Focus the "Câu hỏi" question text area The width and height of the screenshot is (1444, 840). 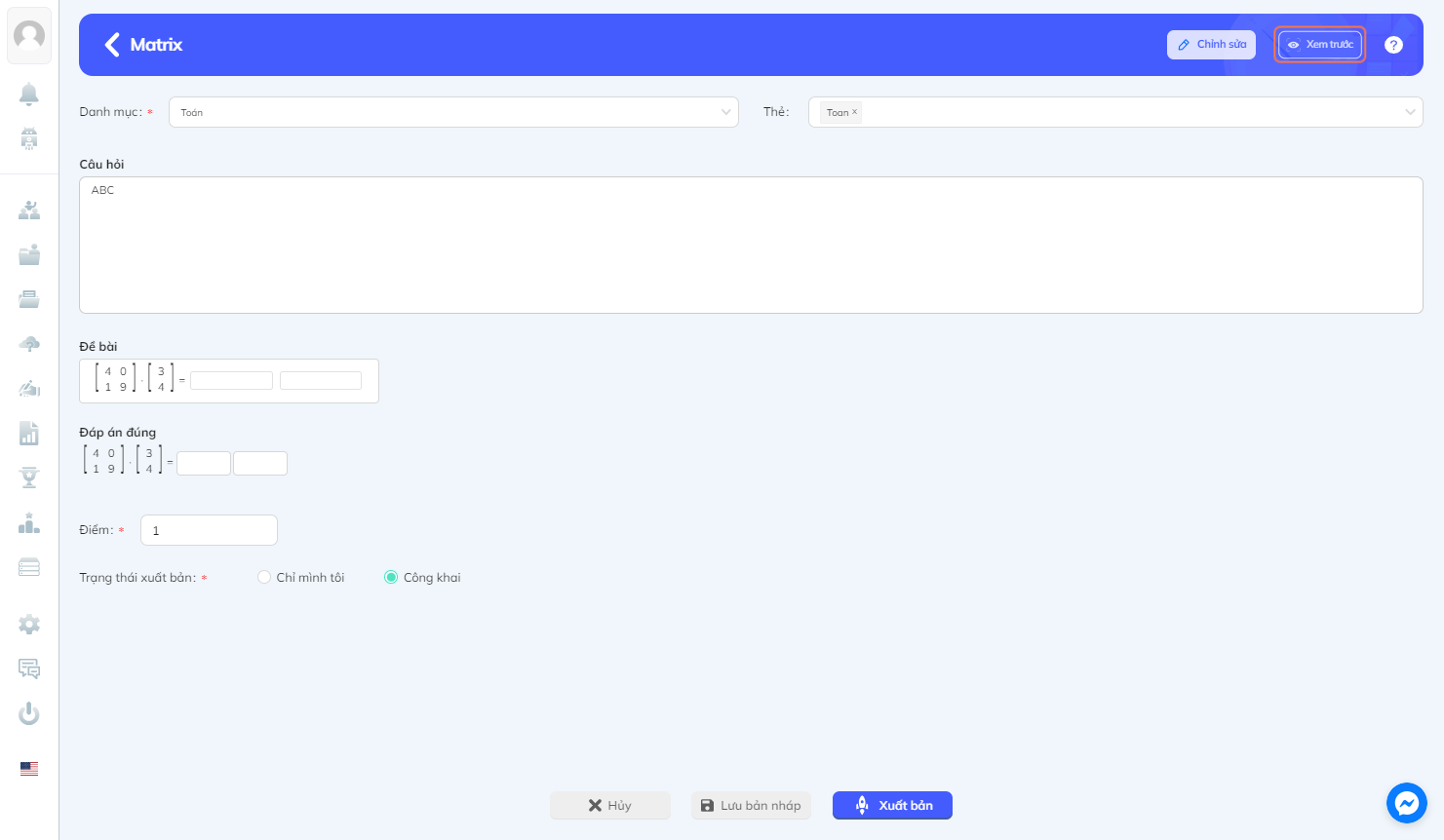point(751,245)
